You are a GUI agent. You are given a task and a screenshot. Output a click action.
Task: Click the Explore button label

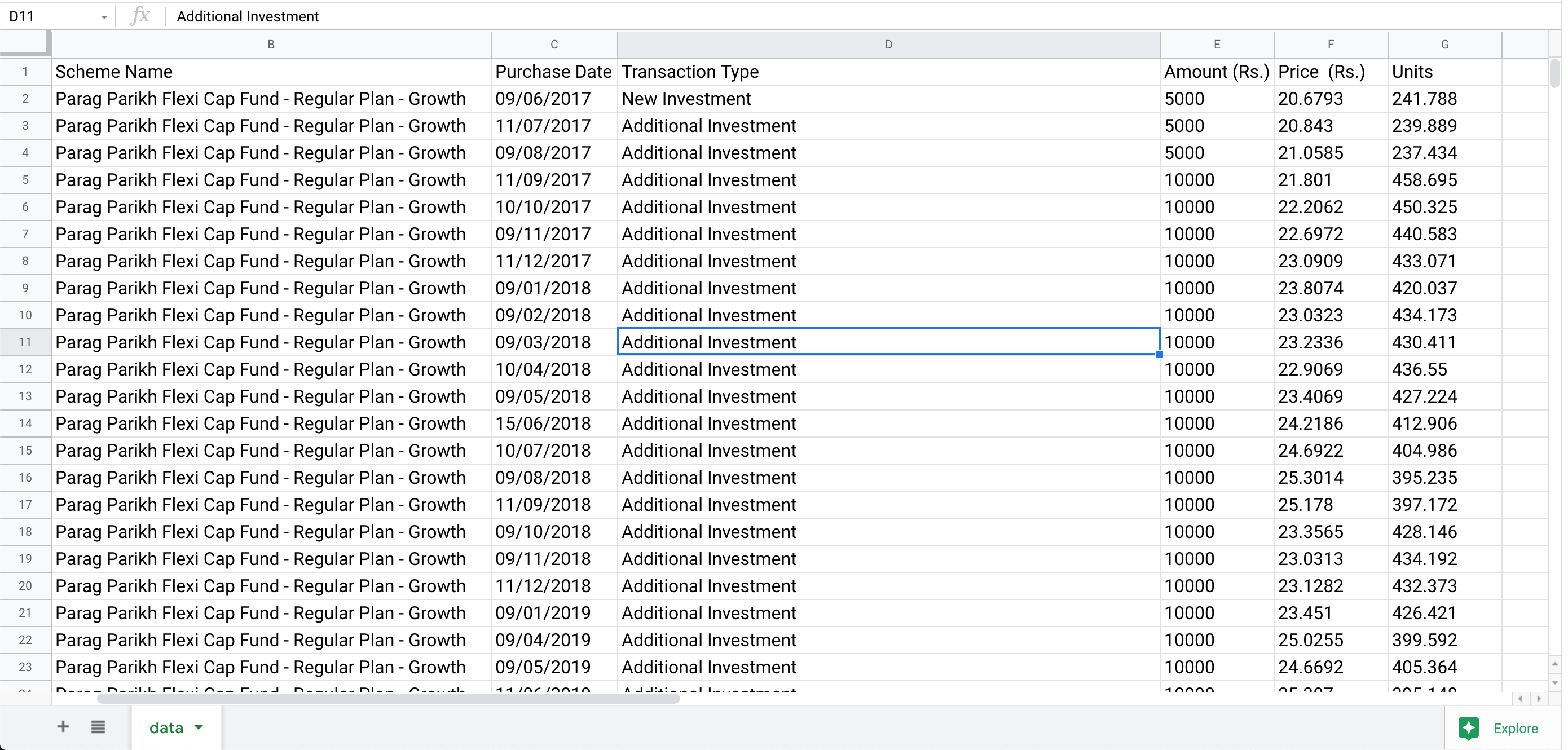[x=1516, y=728]
